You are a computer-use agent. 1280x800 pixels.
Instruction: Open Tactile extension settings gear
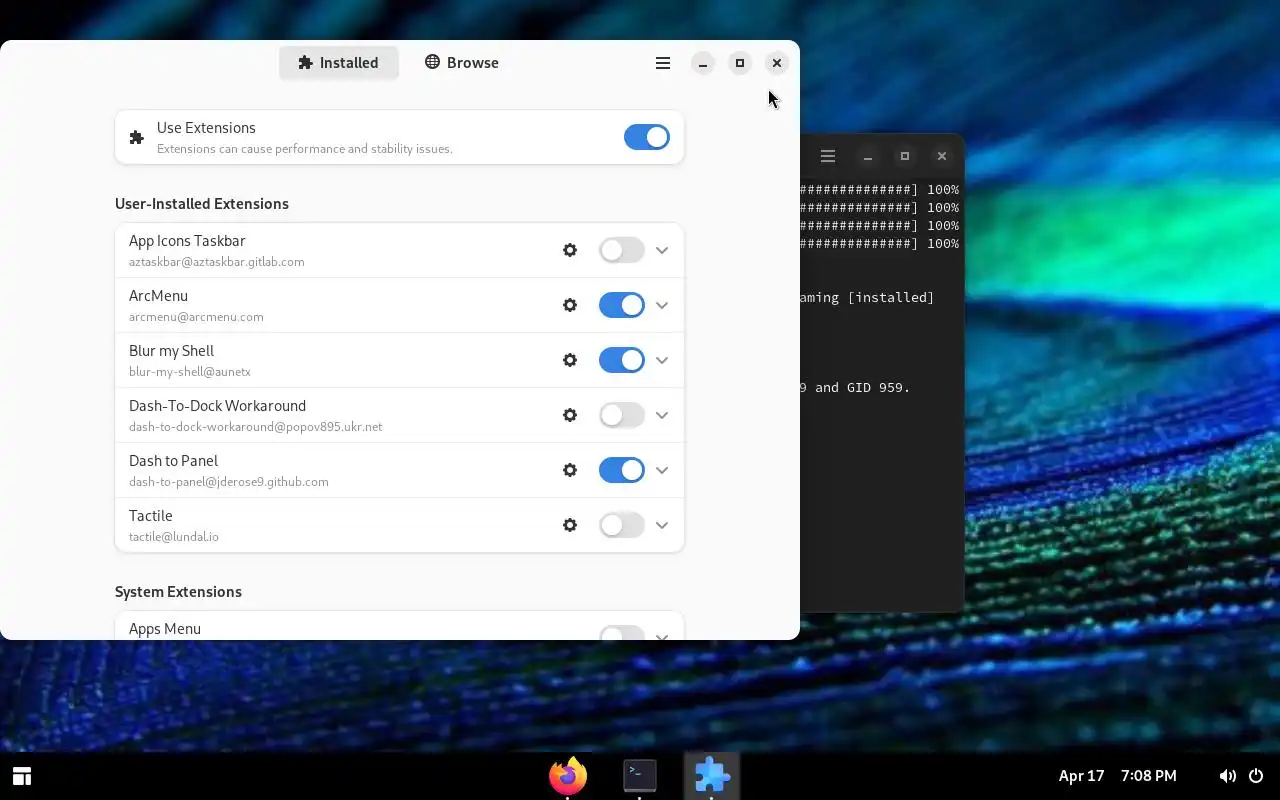(570, 525)
